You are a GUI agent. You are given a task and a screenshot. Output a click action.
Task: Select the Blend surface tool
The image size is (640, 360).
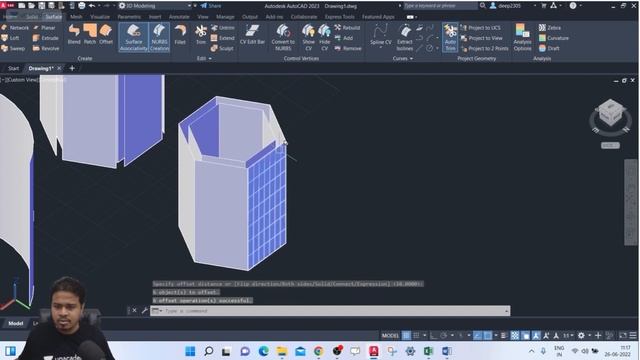[x=74, y=34]
